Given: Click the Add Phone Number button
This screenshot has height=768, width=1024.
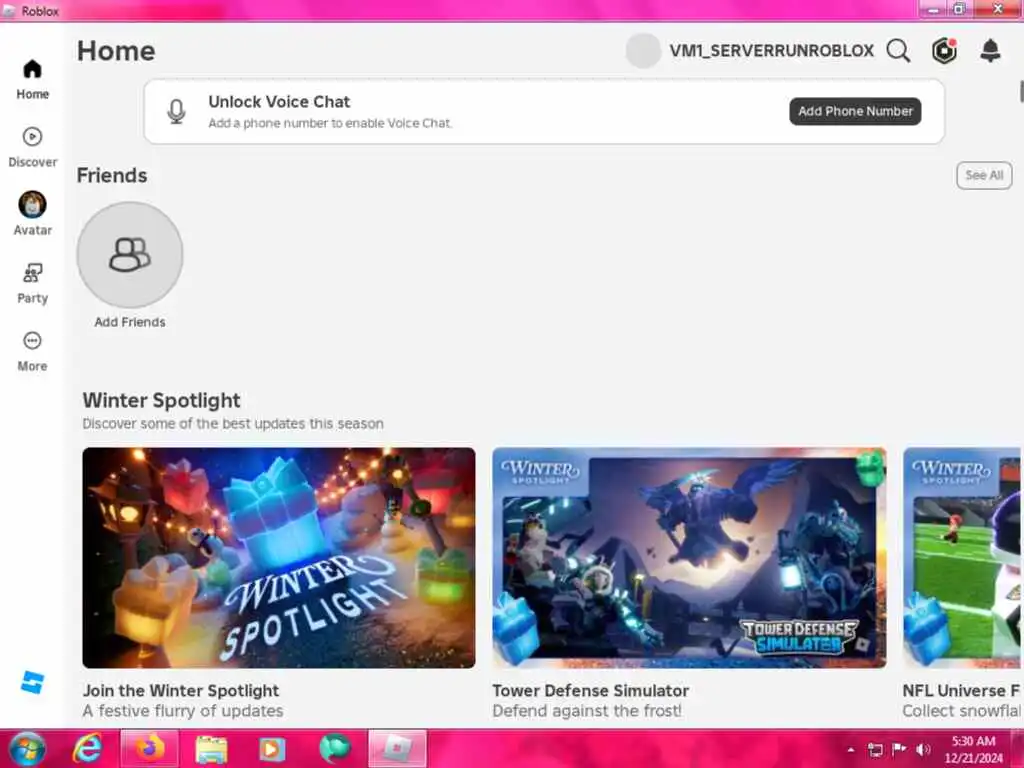Looking at the screenshot, I should (855, 111).
